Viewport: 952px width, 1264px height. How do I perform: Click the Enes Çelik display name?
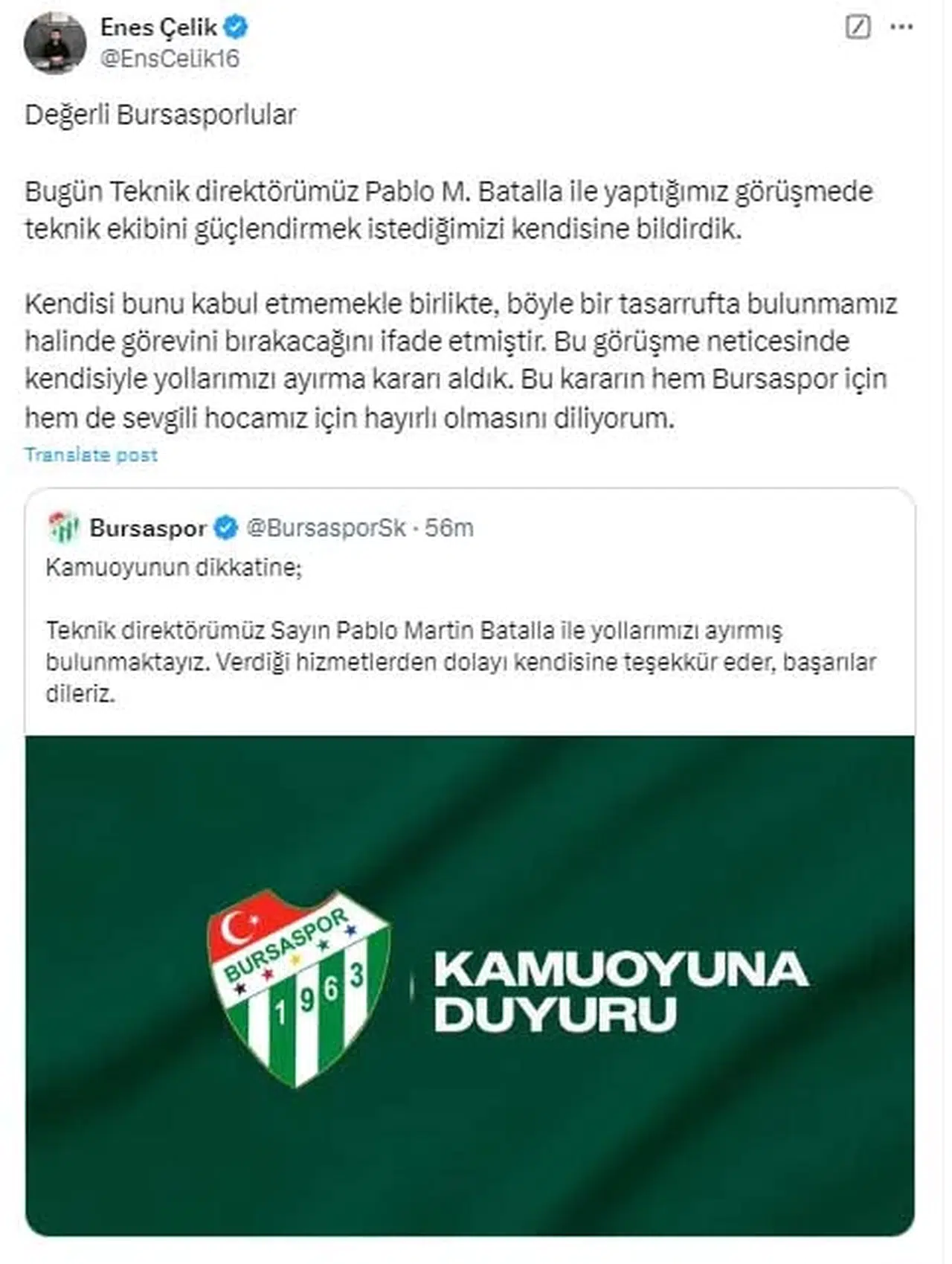[x=158, y=28]
